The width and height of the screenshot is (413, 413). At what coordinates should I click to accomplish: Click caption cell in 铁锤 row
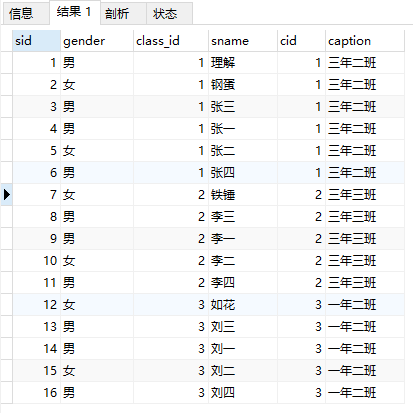365,194
